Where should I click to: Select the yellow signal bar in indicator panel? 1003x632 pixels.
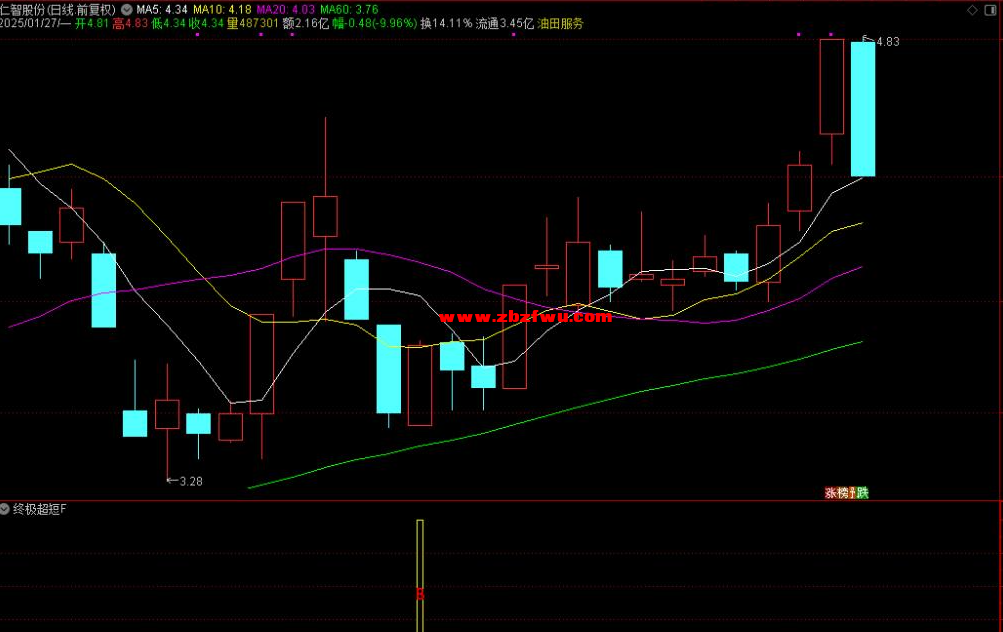[420, 576]
